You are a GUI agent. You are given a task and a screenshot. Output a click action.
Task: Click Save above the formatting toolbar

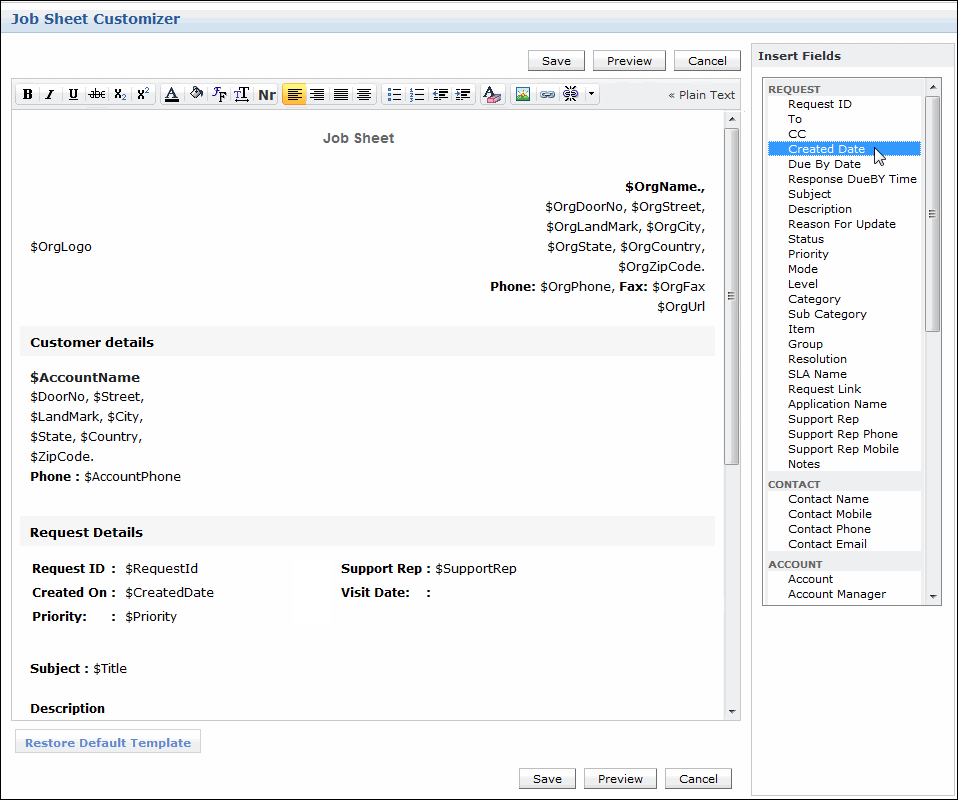(x=556, y=61)
